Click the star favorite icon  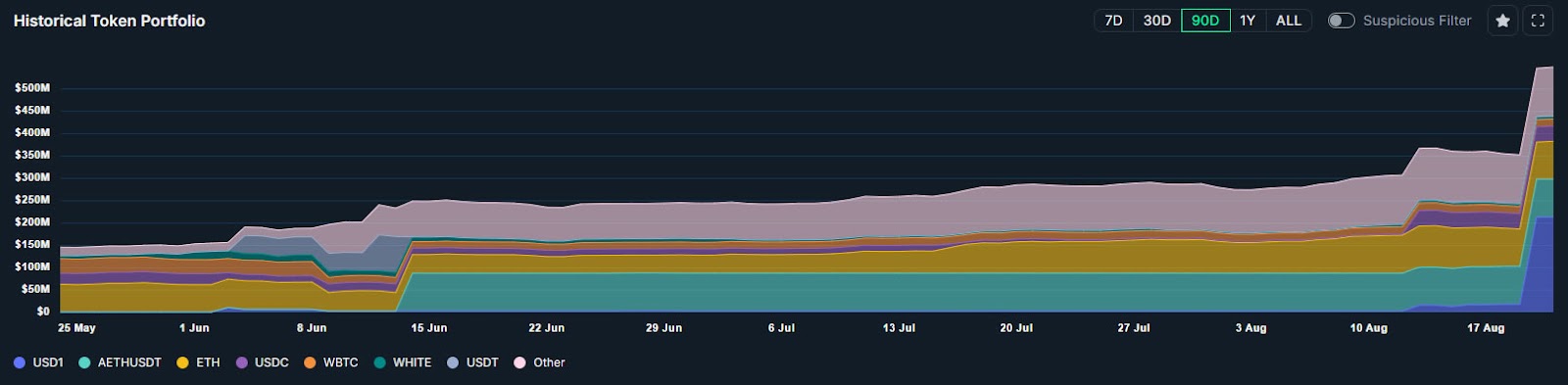tap(1502, 21)
